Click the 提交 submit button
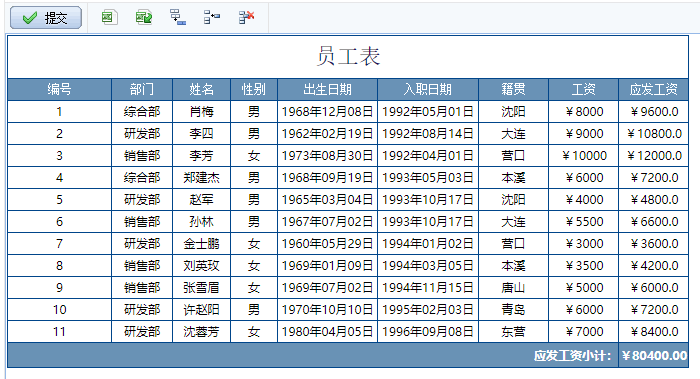Viewport: 700px width, 379px height. (46, 18)
